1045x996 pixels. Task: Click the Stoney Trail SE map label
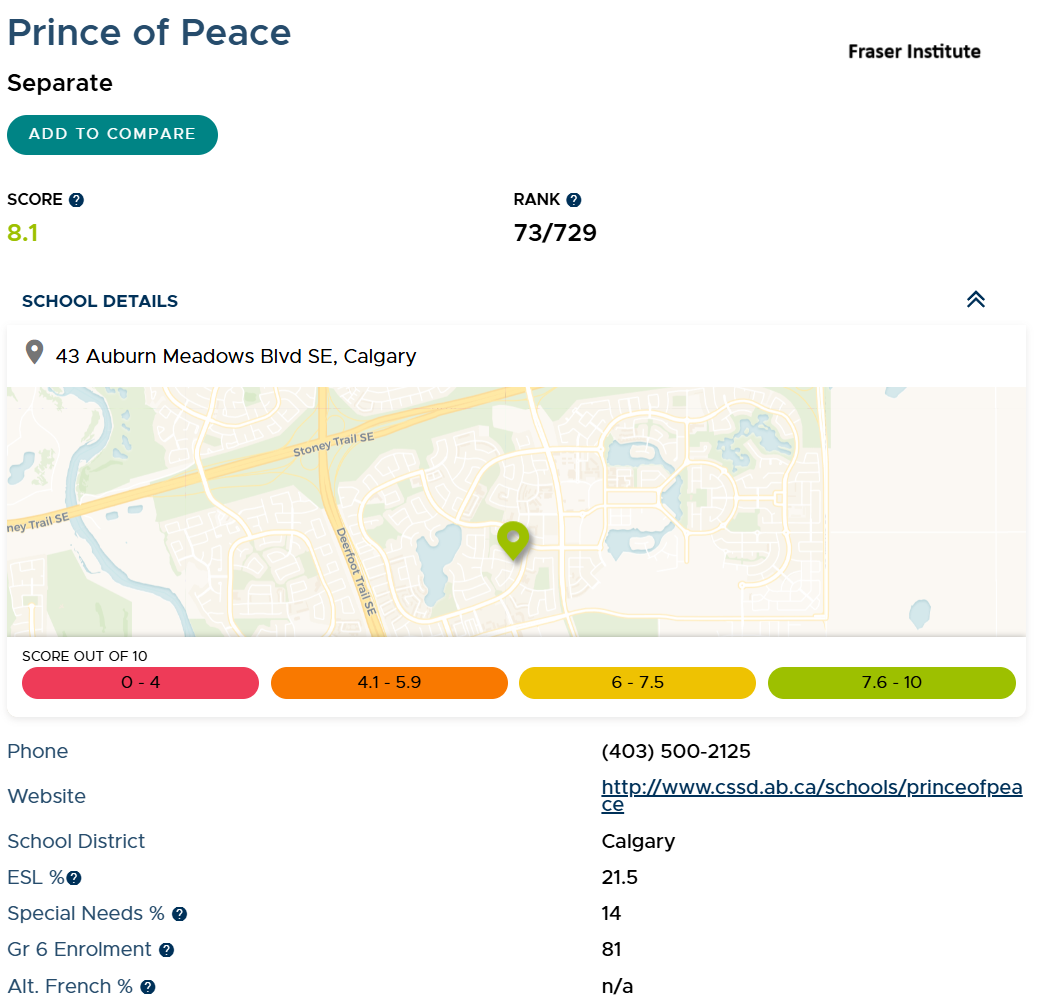coord(333,446)
